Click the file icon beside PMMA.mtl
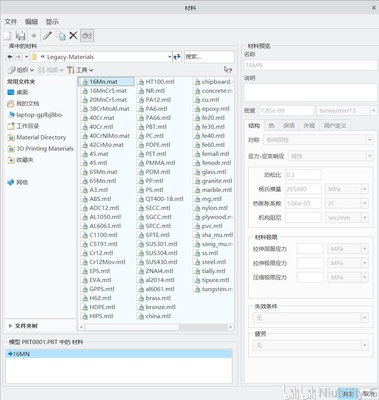The width and height of the screenshot is (379, 400). tap(141, 163)
